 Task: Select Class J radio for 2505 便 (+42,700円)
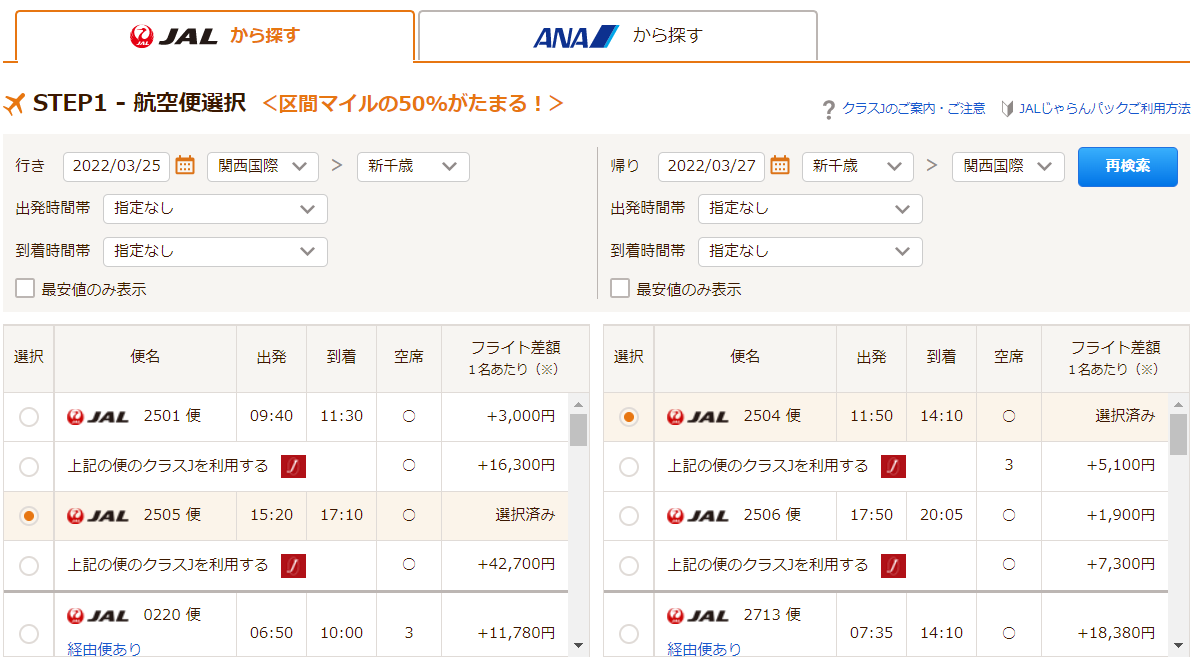[29, 565]
